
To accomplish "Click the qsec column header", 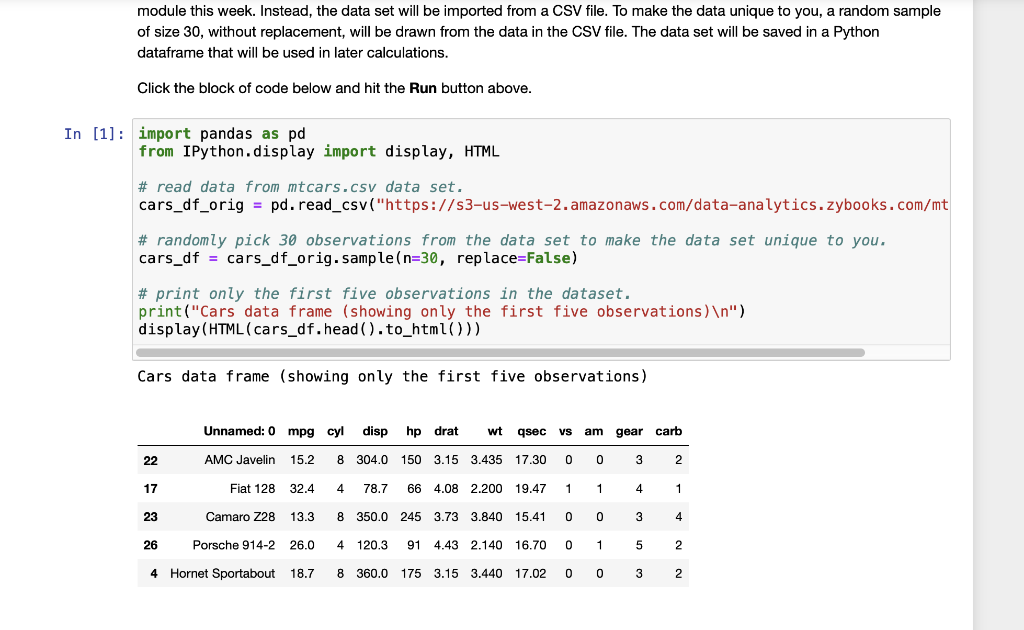I will tap(531, 431).
